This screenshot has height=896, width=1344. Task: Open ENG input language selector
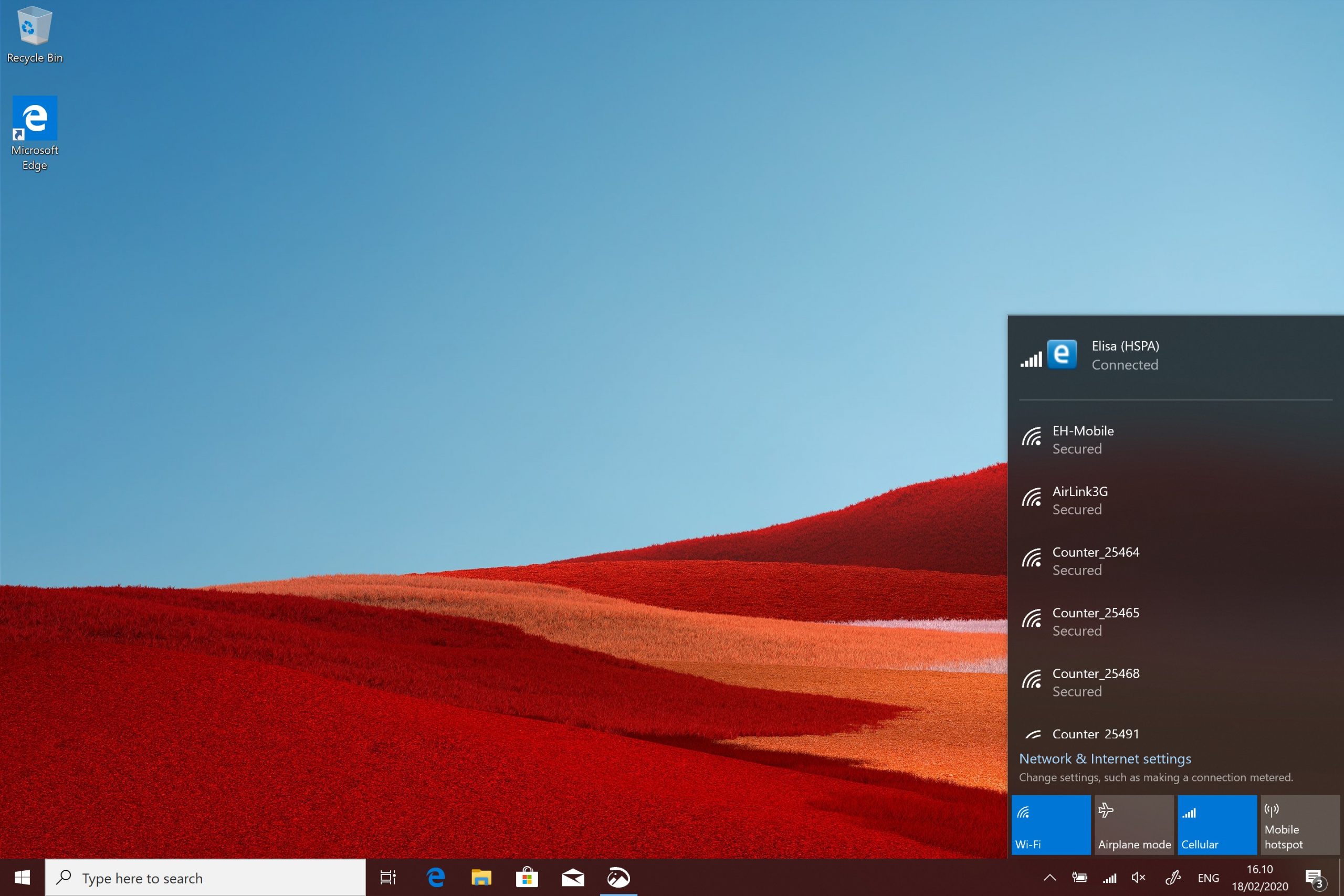(1208, 877)
